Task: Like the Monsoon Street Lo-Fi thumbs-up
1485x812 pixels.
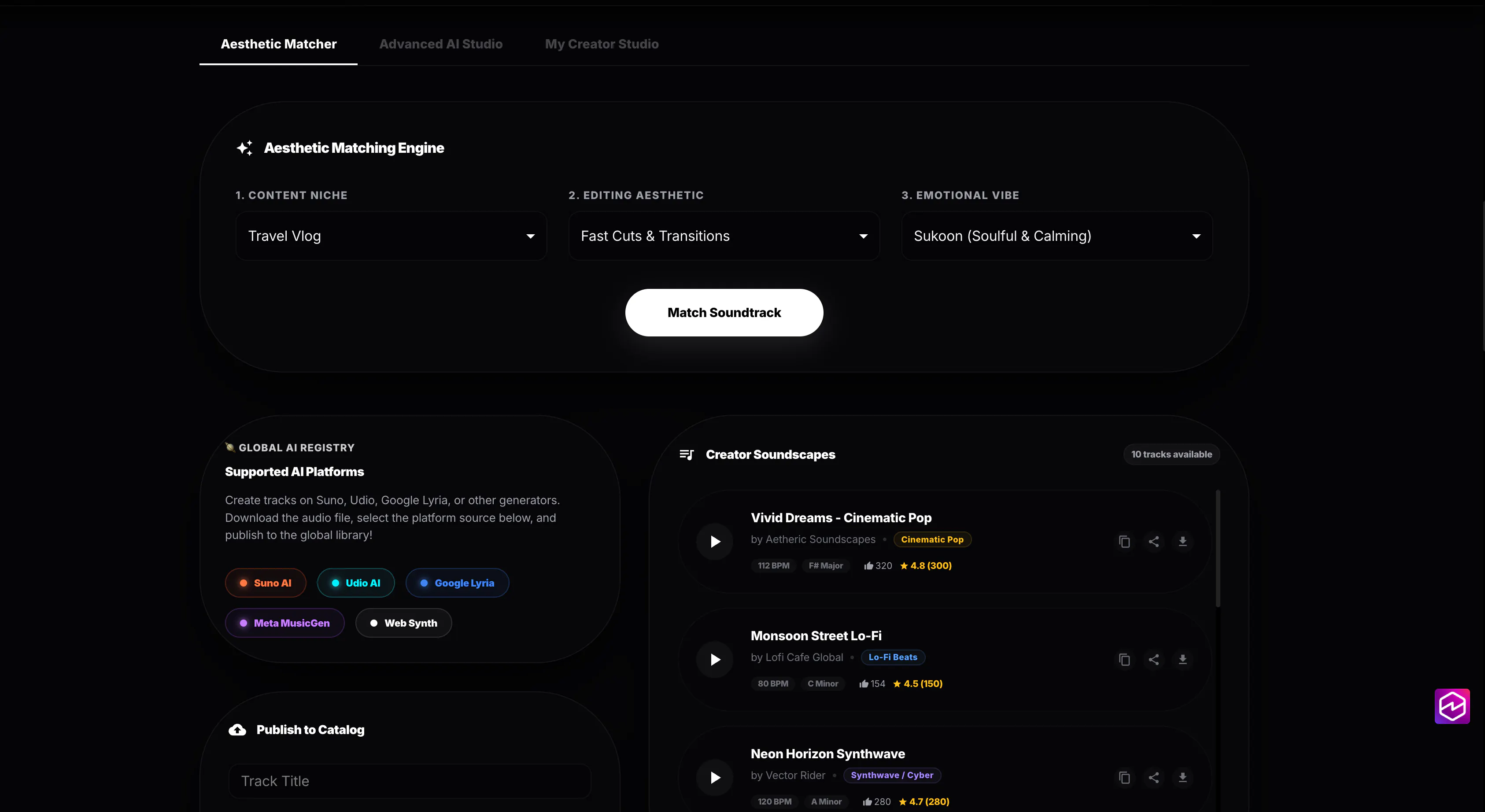Action: coord(864,684)
